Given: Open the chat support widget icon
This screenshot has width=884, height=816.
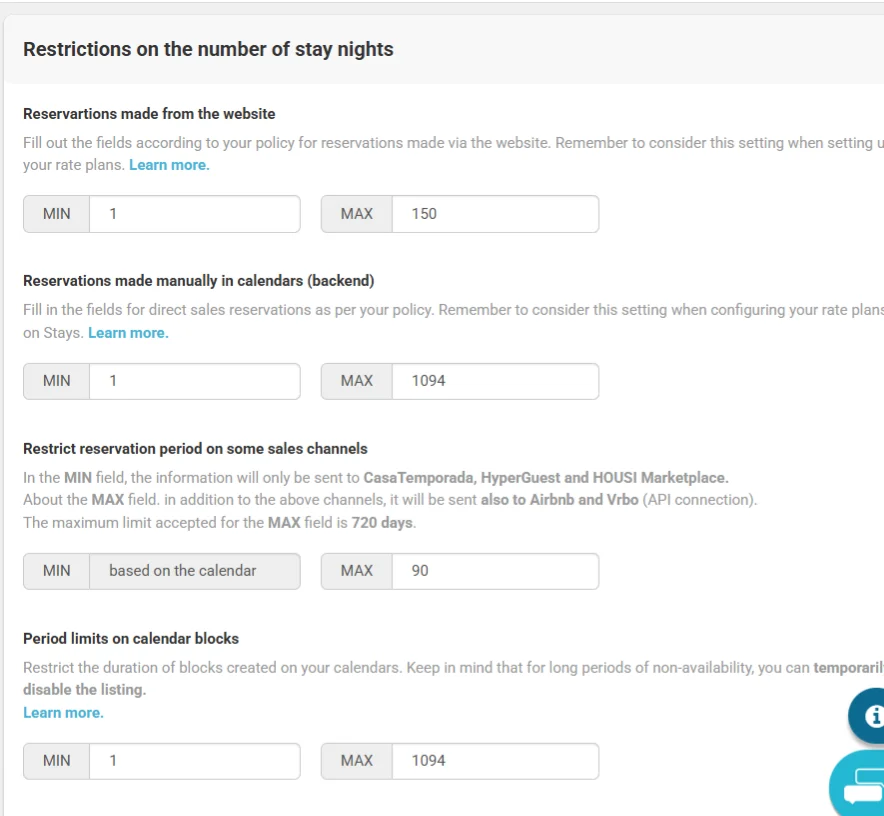Looking at the screenshot, I should coord(860,785).
